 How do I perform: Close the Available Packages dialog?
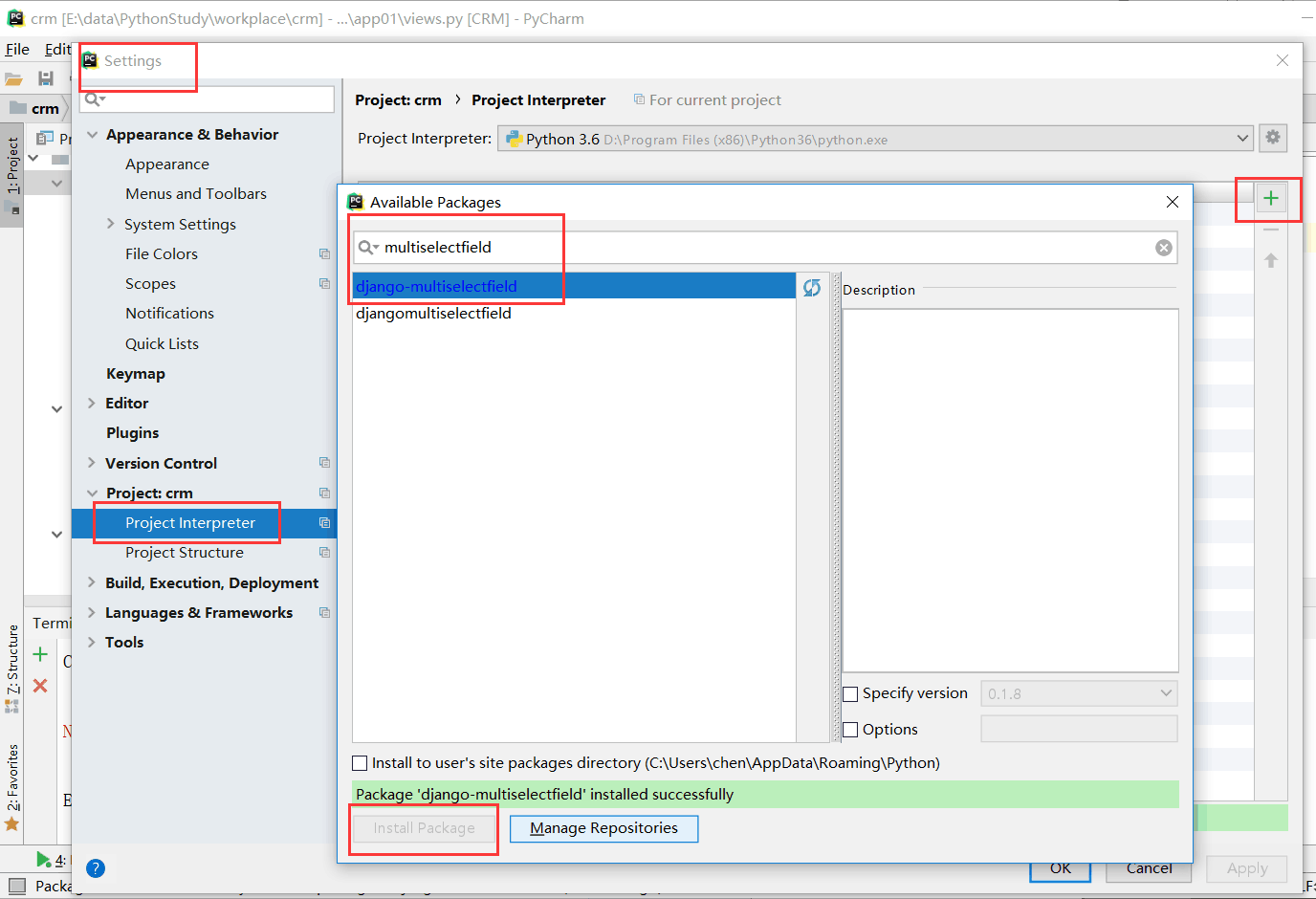click(x=1173, y=202)
